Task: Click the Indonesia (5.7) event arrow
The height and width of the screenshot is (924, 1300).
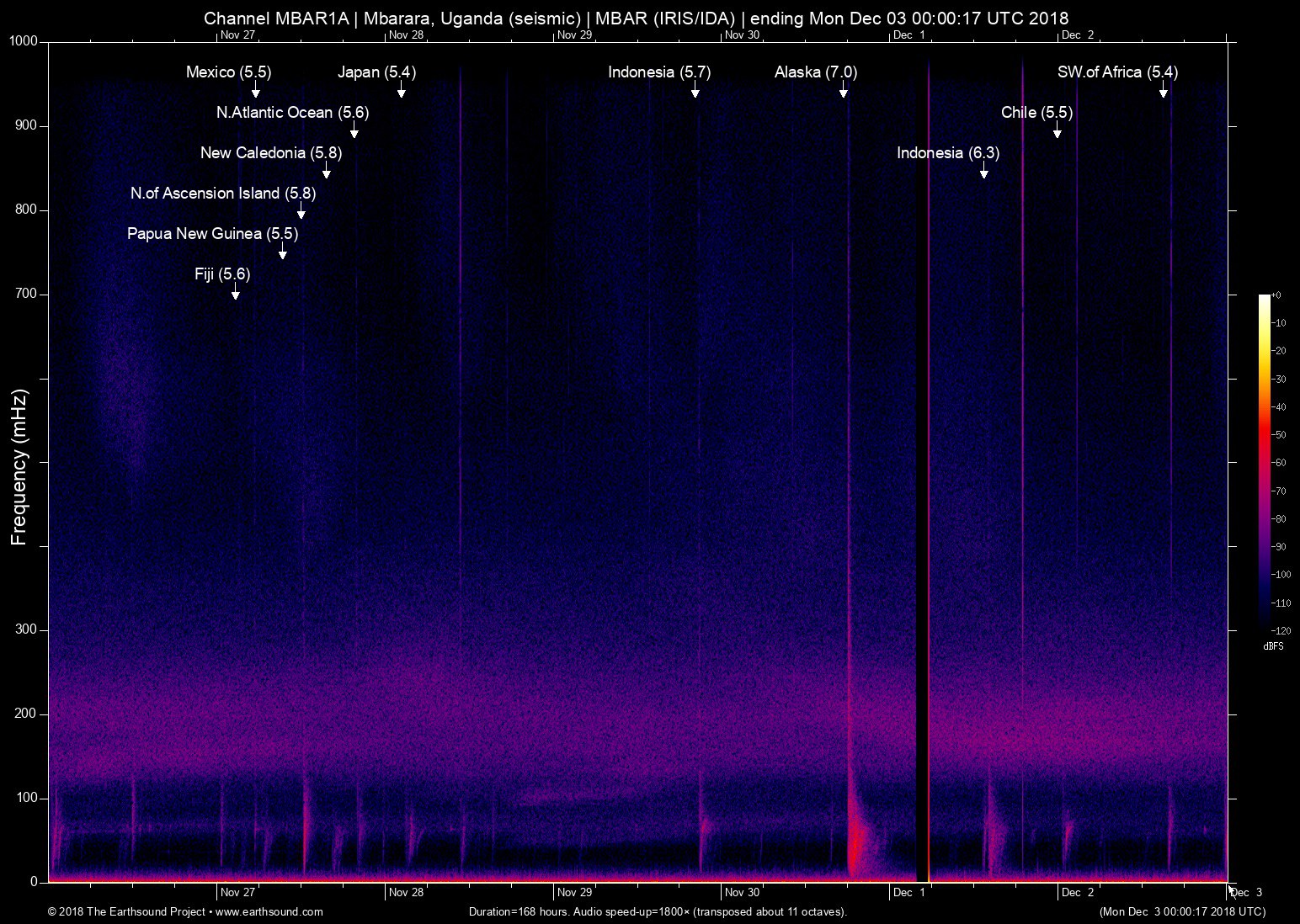Action: click(x=695, y=90)
